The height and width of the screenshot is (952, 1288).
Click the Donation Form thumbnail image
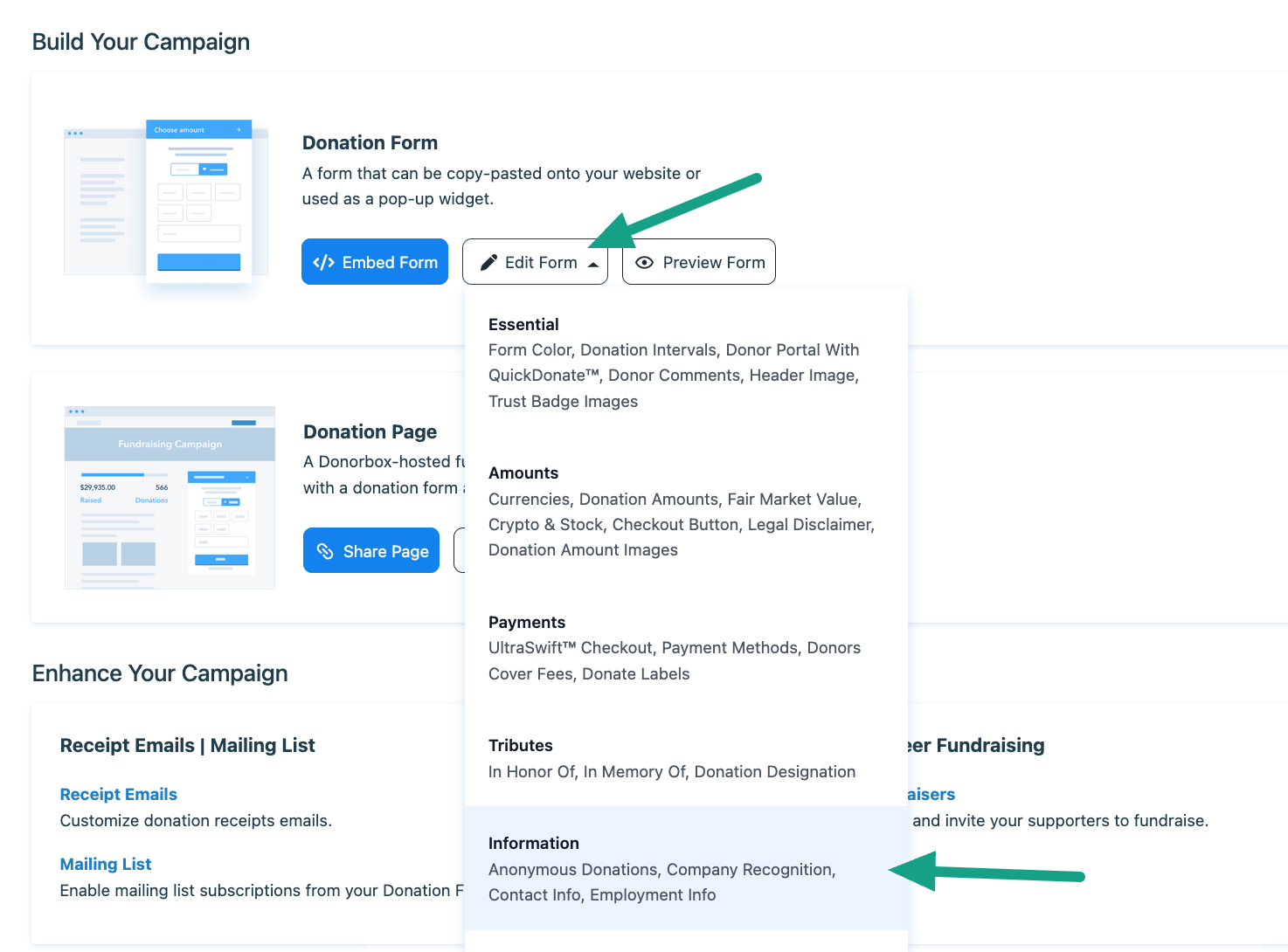[x=166, y=201]
